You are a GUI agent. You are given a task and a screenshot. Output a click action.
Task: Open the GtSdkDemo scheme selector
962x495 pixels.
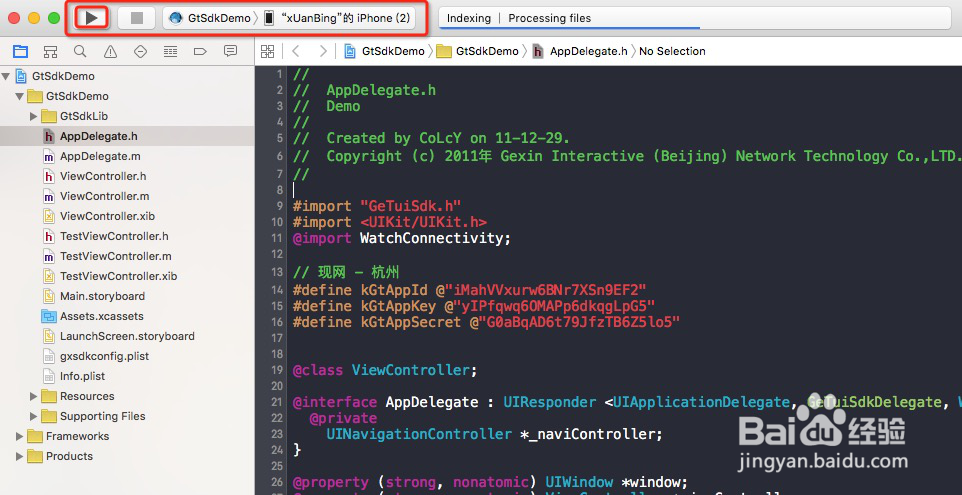210,18
